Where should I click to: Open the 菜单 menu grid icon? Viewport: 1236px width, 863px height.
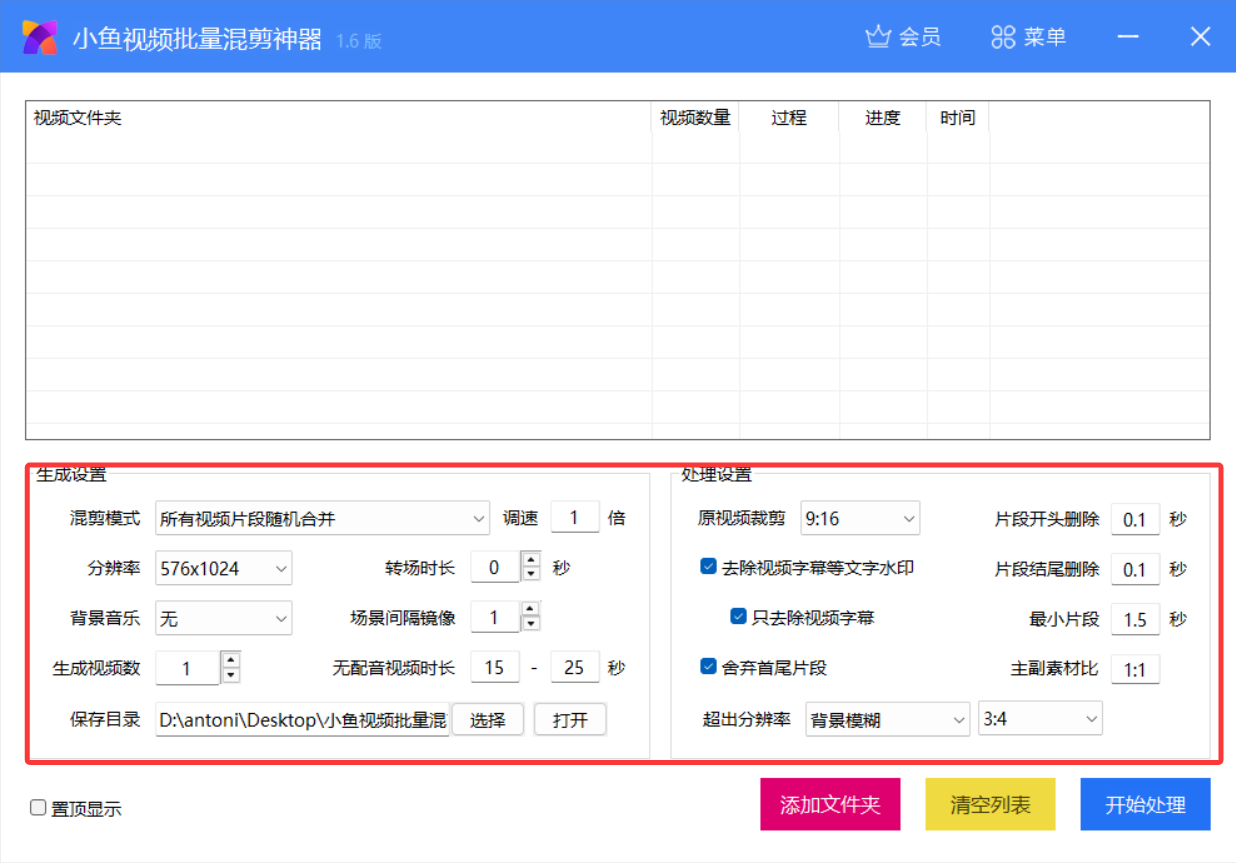1003,37
